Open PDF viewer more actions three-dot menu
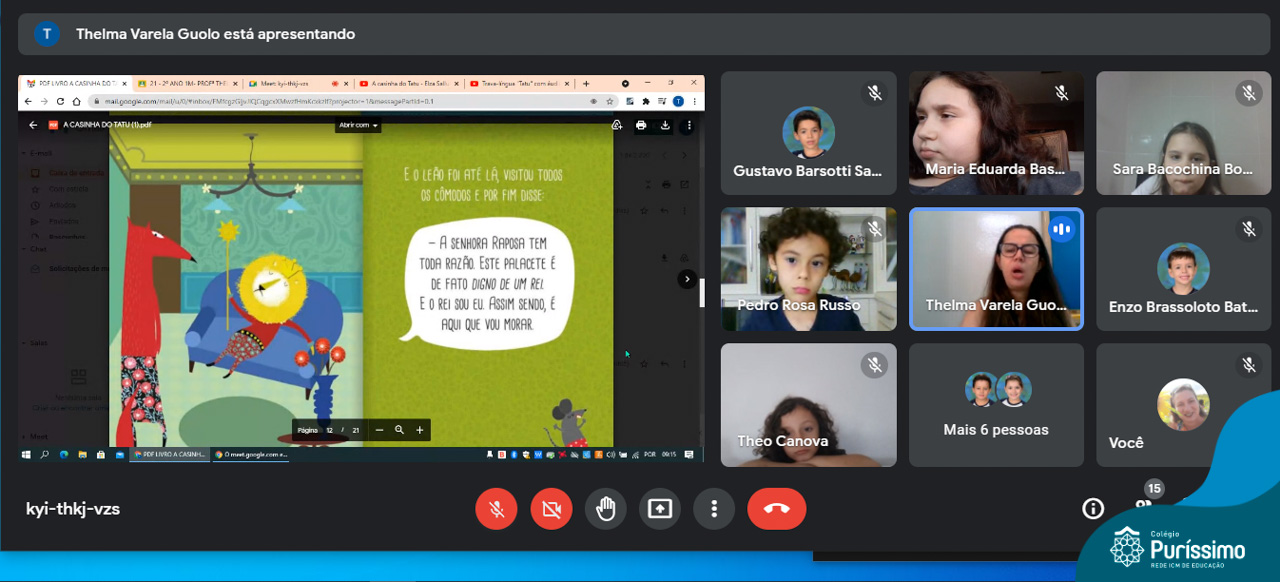 [x=689, y=125]
